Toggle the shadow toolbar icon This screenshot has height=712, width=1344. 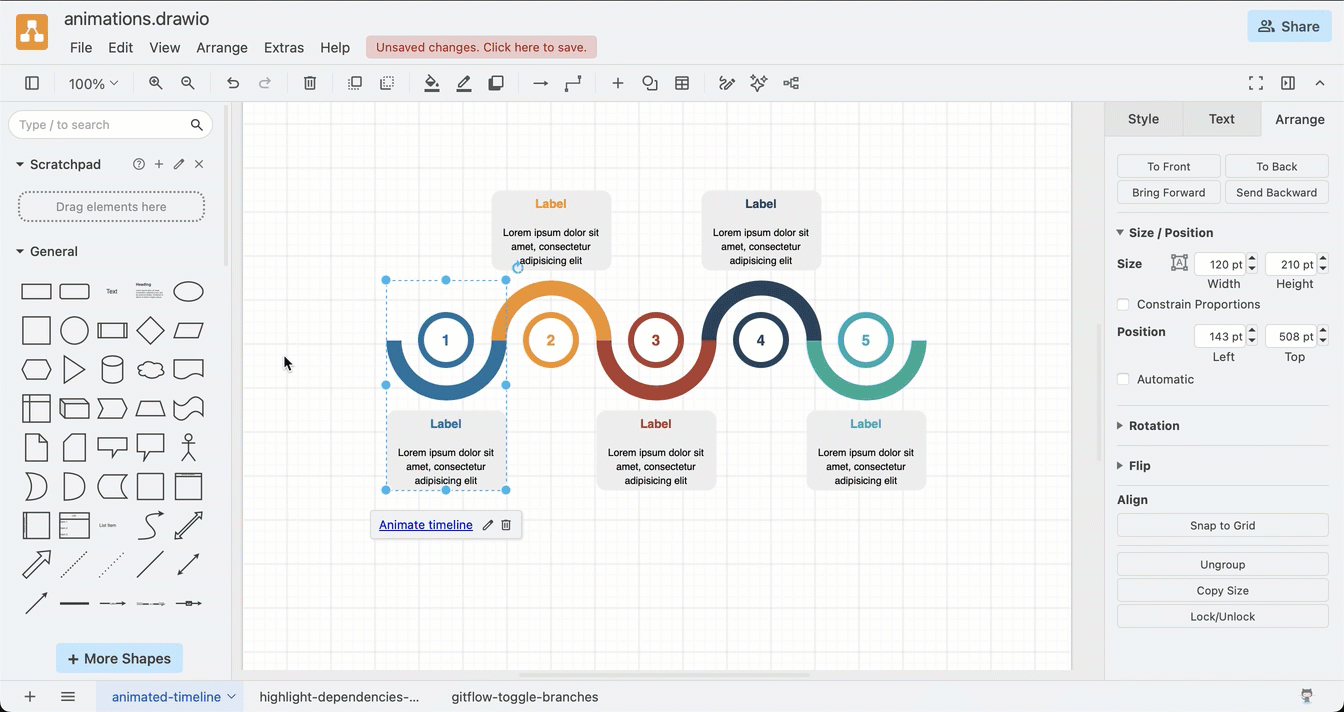(x=496, y=83)
